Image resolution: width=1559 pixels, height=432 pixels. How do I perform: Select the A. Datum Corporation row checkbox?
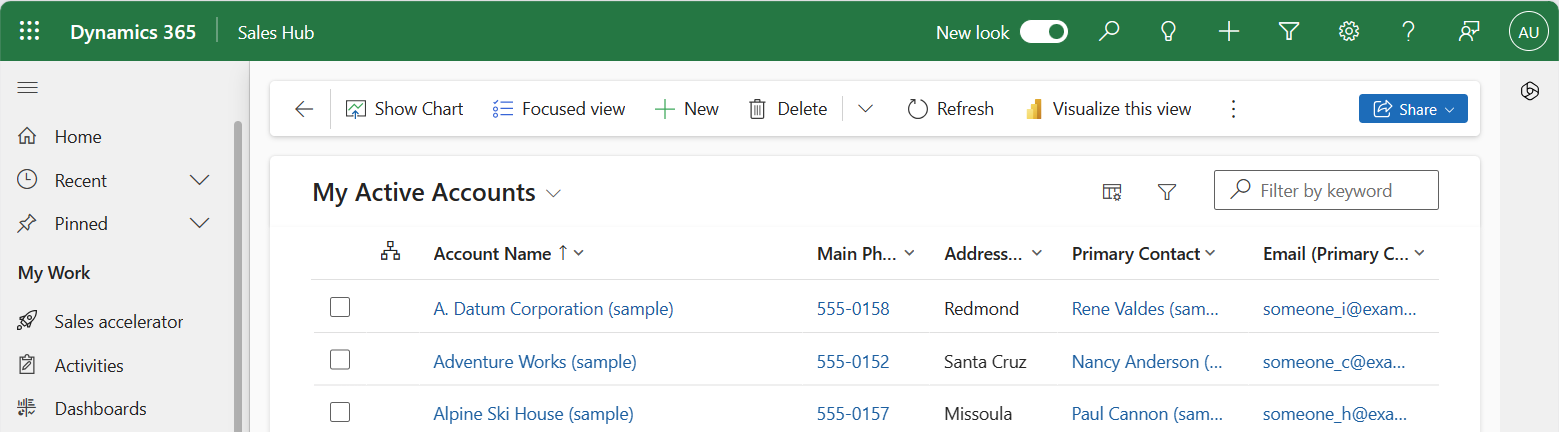pos(340,308)
